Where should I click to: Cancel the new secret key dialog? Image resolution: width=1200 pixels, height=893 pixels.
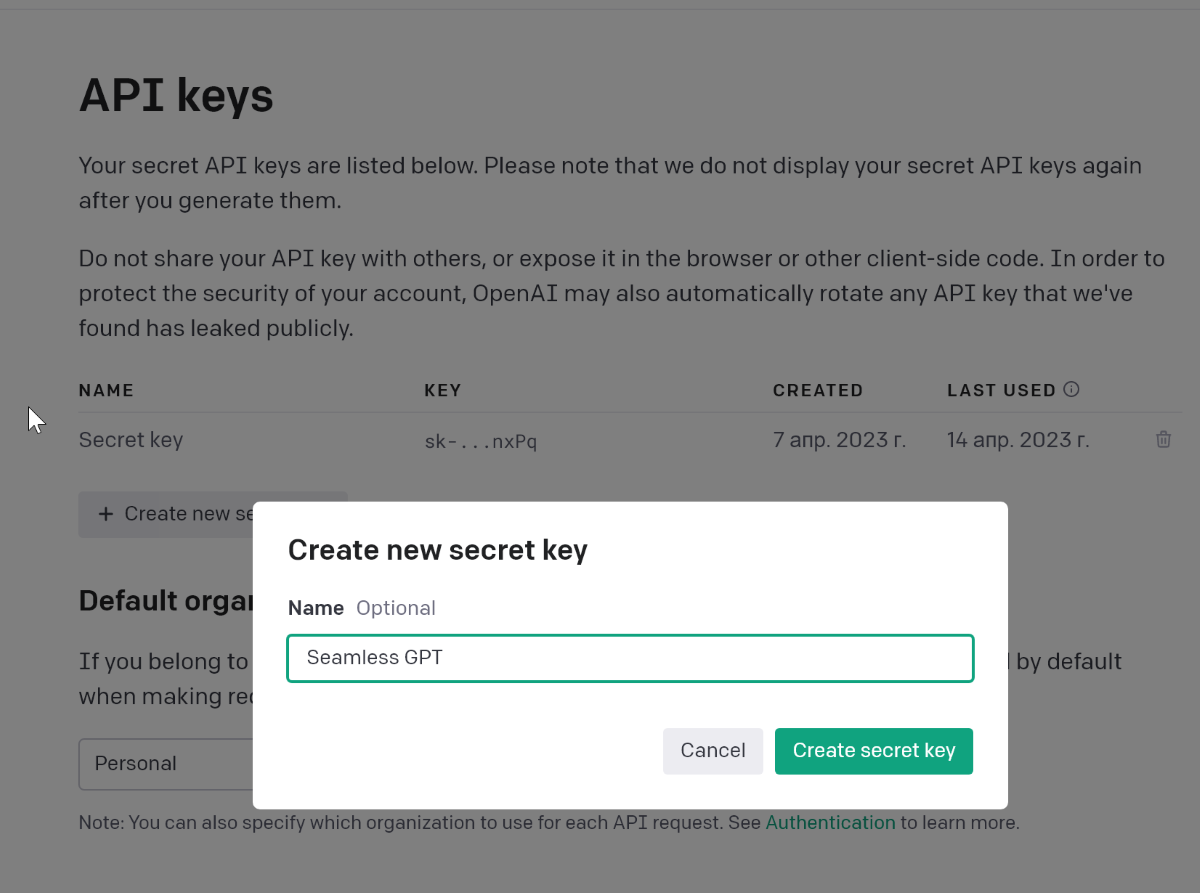click(x=713, y=751)
